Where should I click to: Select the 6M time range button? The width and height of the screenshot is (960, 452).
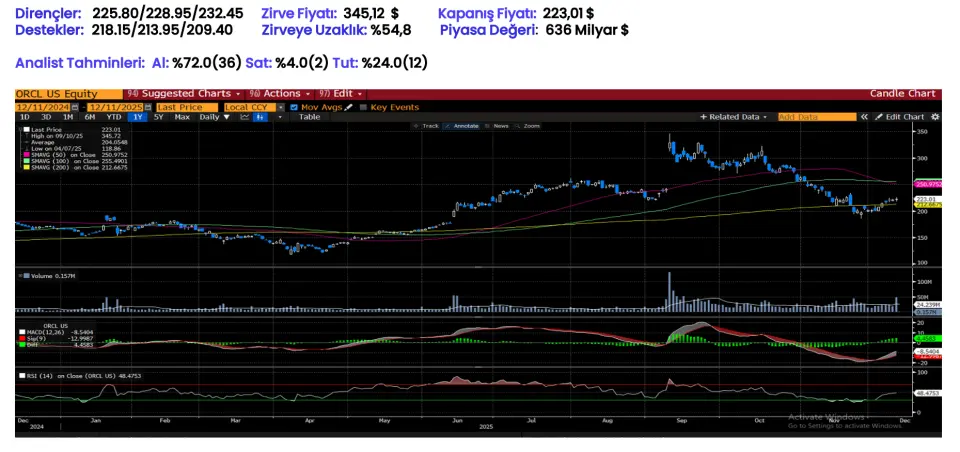click(x=89, y=117)
